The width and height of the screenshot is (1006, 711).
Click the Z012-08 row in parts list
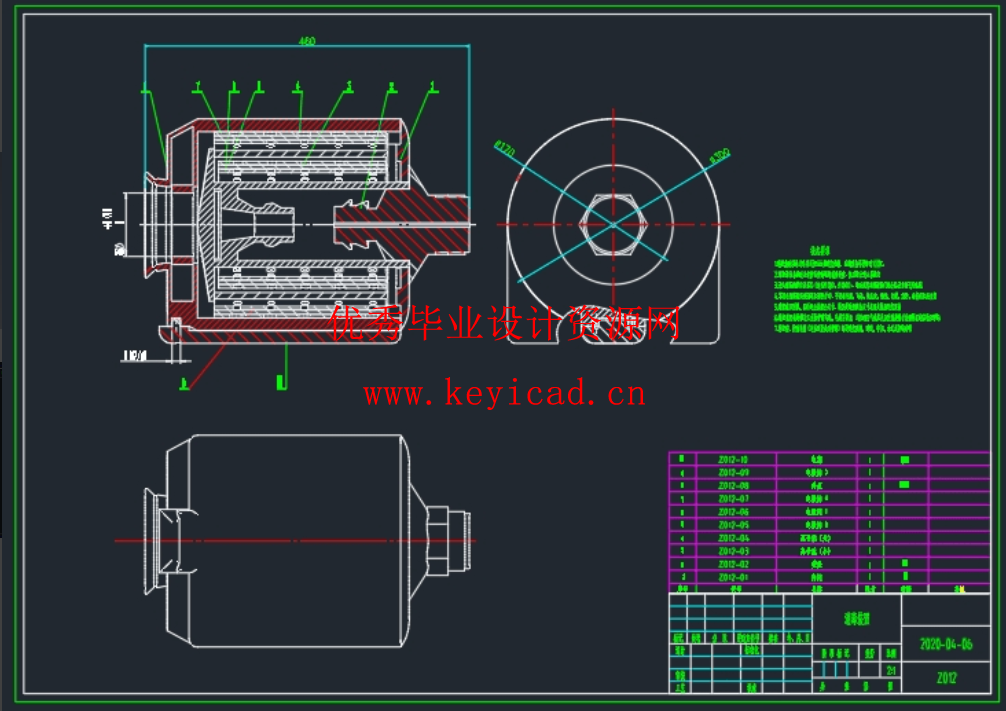(x=733, y=486)
